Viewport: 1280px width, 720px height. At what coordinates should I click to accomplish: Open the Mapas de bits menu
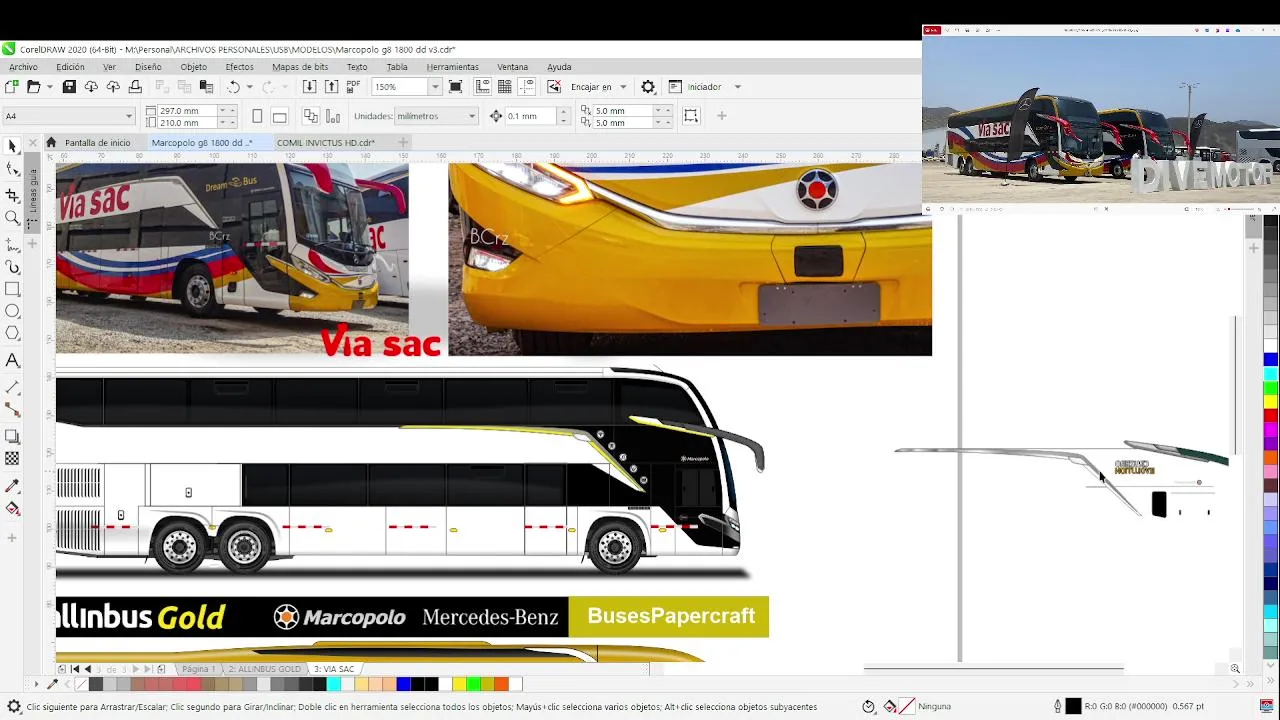pos(300,67)
